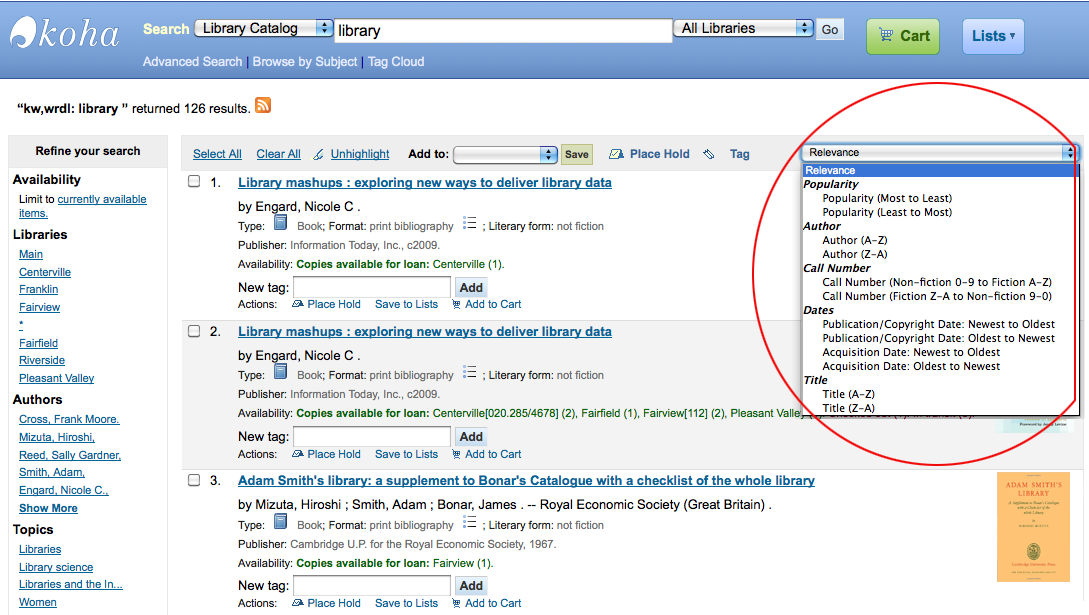The image size is (1089, 615).
Task: Click the Unhighlight pencil icon
Action: point(318,154)
